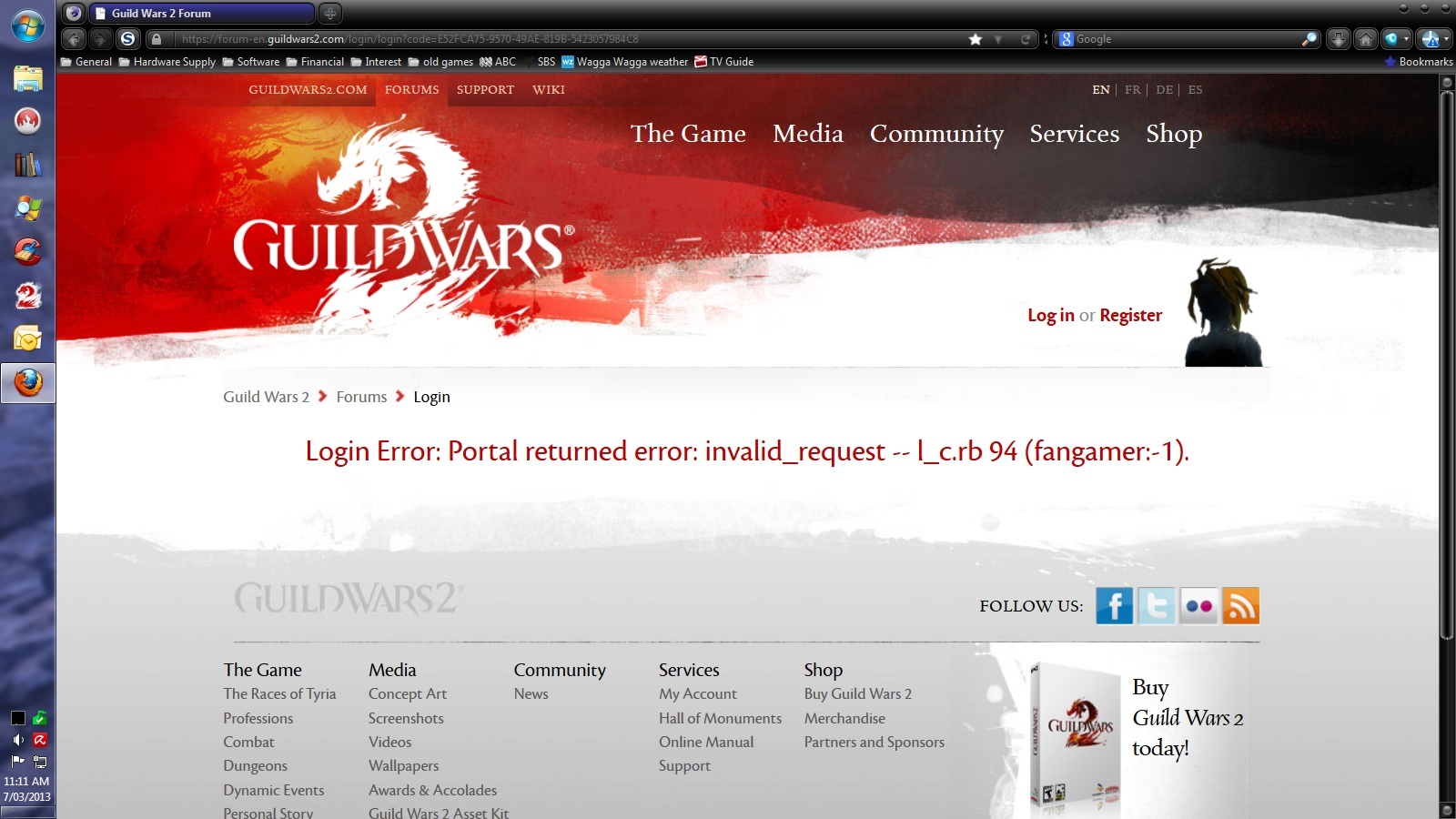1456x819 pixels.
Task: Click the Google search input field
Action: [x=1187, y=39]
